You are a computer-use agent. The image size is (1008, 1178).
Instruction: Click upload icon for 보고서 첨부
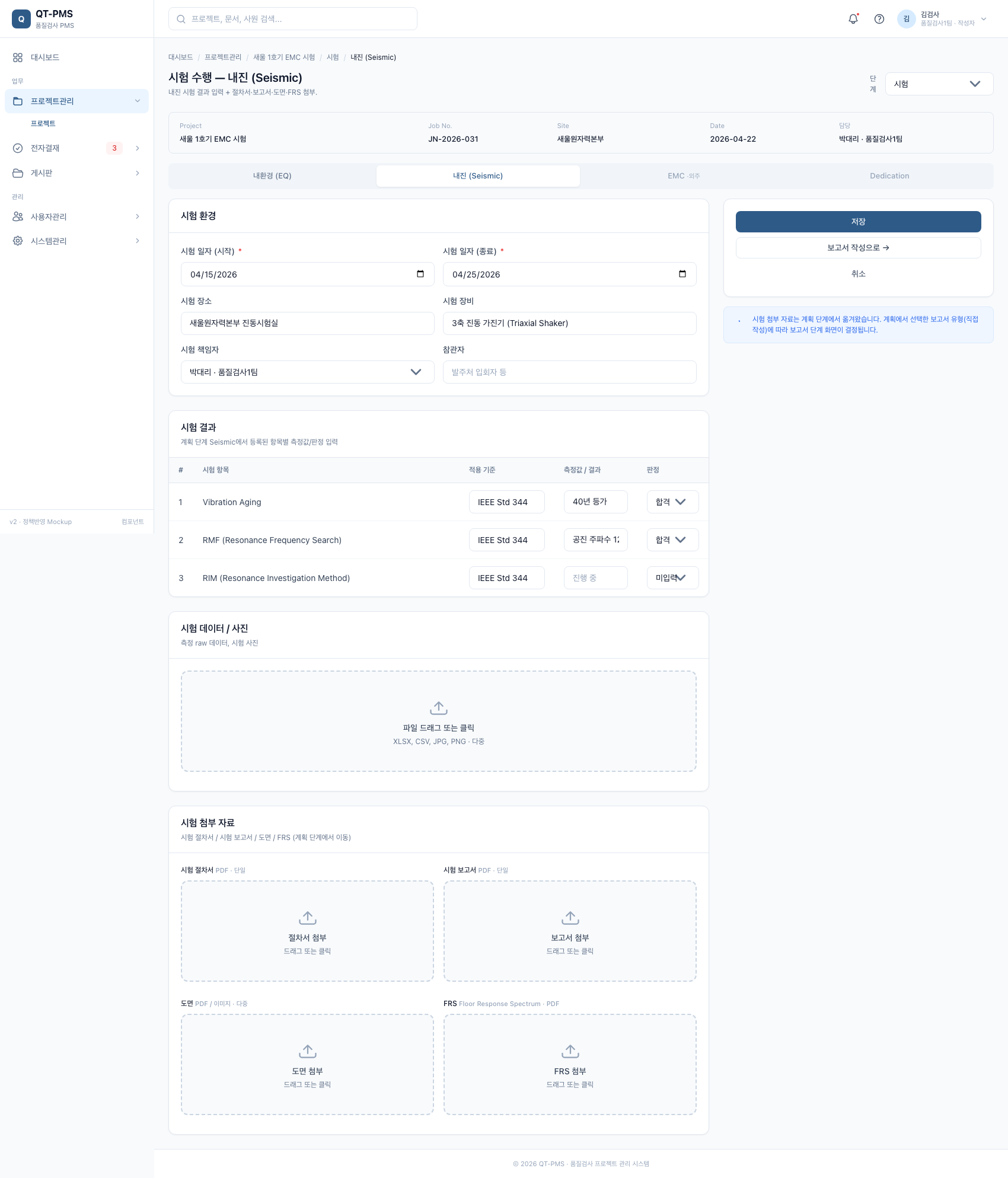coord(570,918)
